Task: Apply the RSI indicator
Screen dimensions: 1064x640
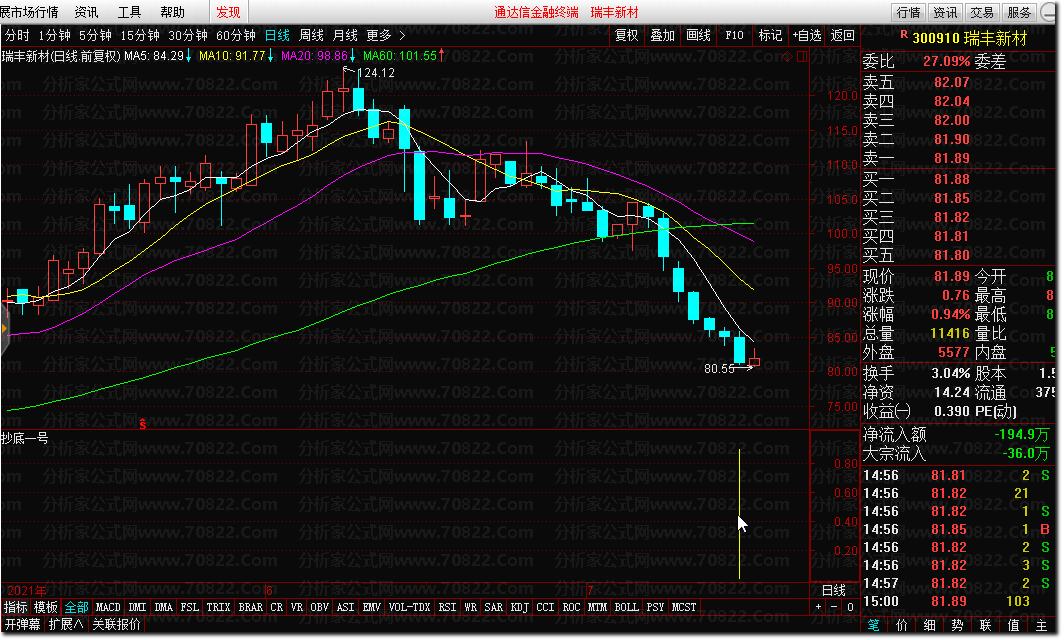Action: coord(447,607)
